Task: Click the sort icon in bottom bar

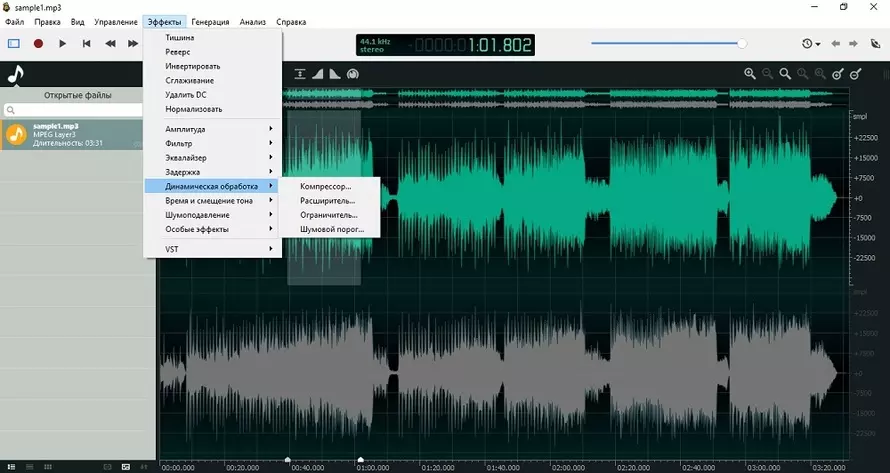Action: coord(144,467)
